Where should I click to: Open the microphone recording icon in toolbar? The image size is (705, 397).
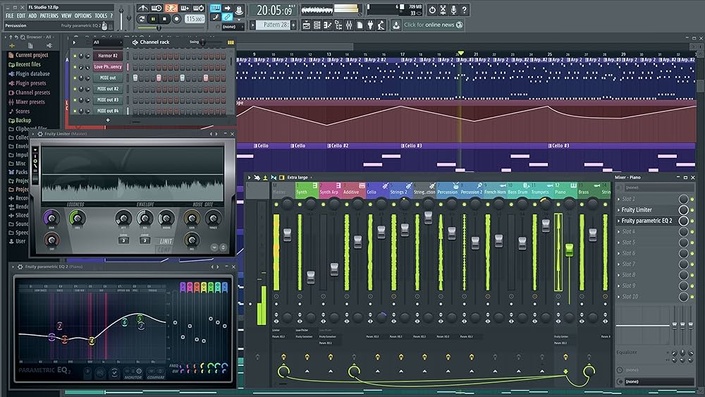[453, 9]
